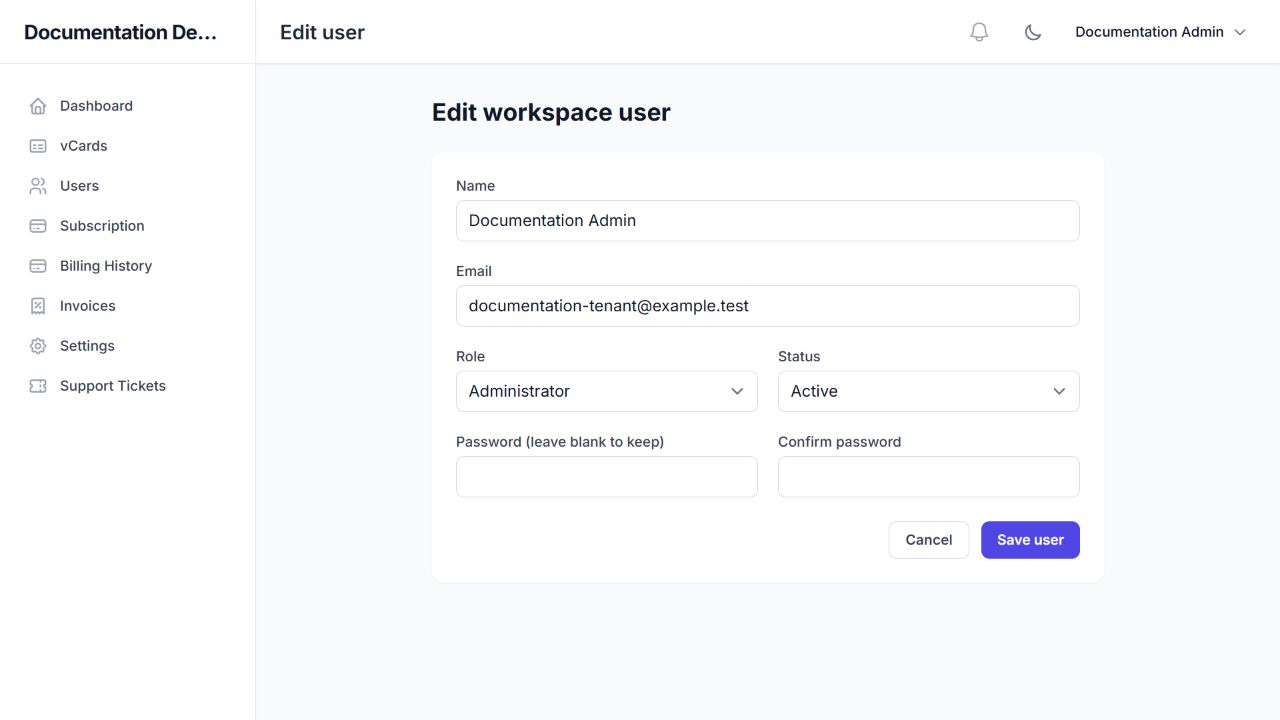Click the Users people icon
The width and height of the screenshot is (1280, 720).
tap(38, 186)
